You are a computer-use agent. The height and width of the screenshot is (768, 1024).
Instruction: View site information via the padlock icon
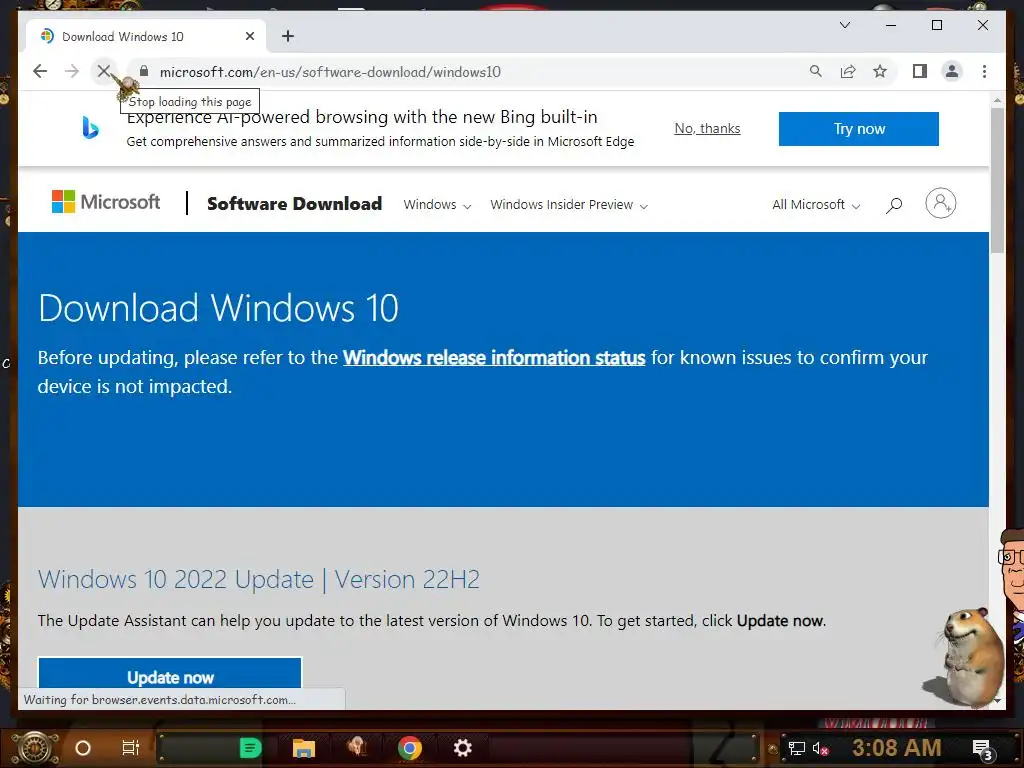pos(144,71)
